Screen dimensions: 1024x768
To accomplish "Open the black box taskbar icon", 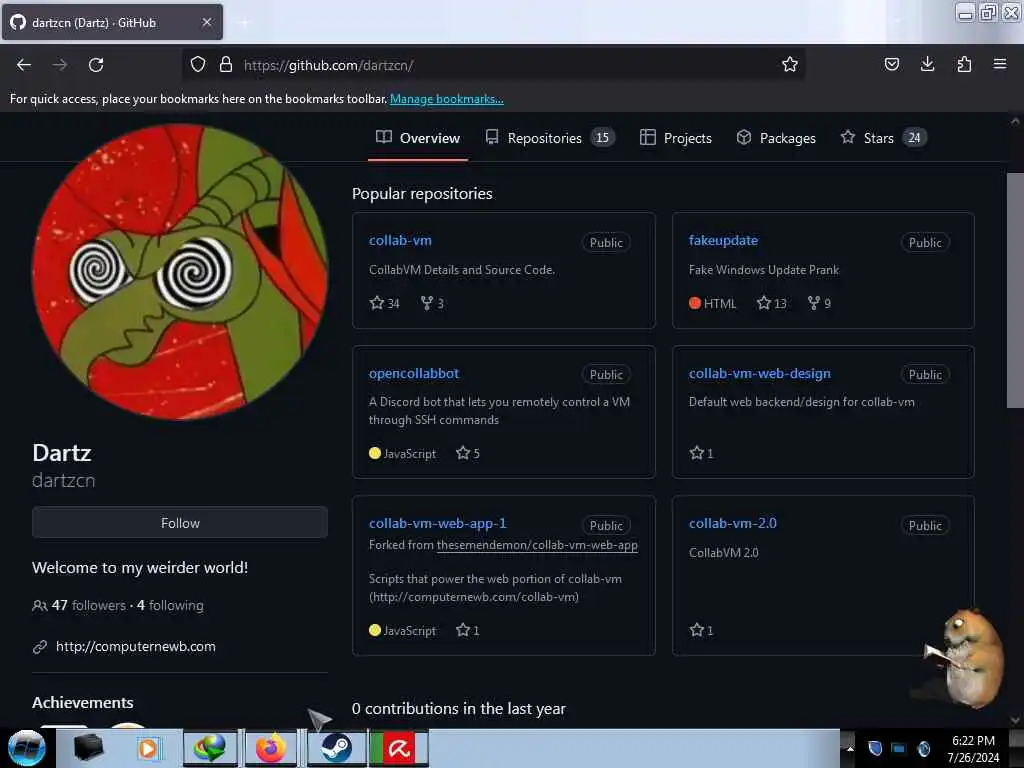I will pos(88,748).
